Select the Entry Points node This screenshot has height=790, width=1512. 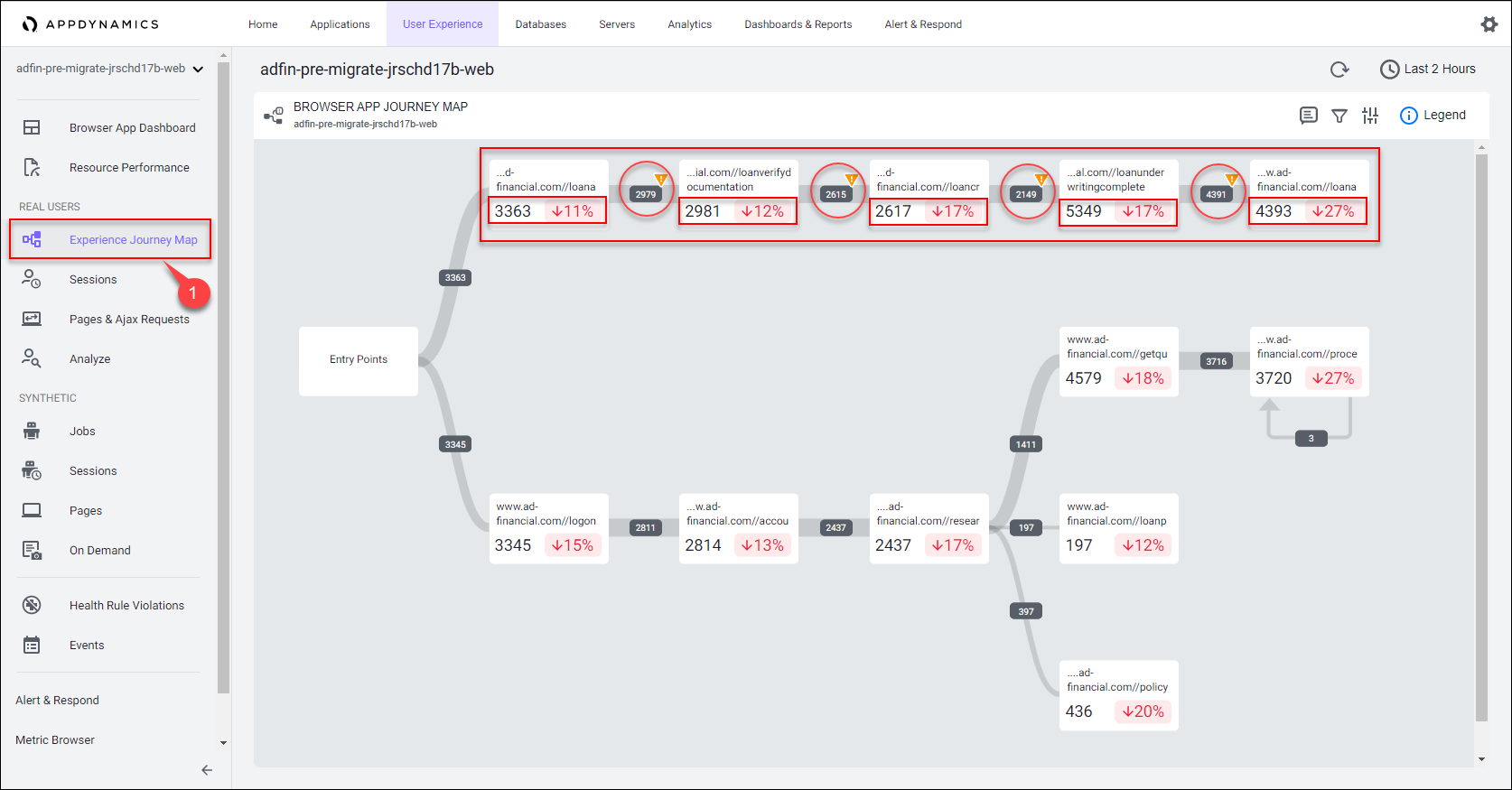[x=359, y=360]
